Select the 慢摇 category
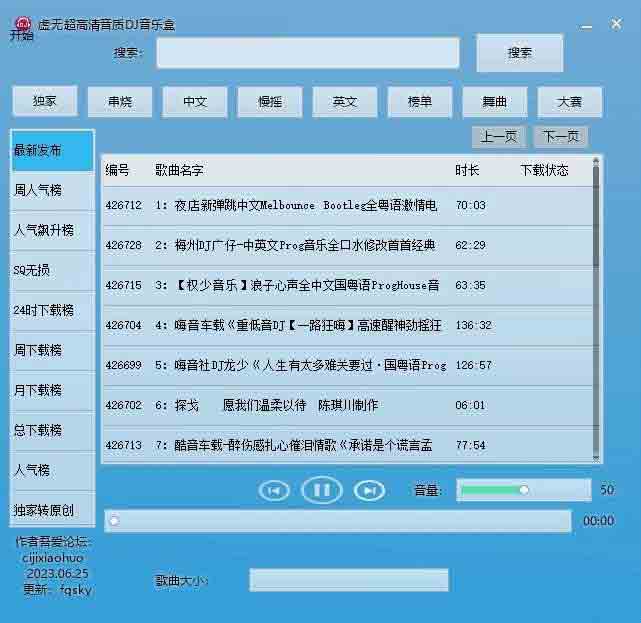 coord(270,102)
